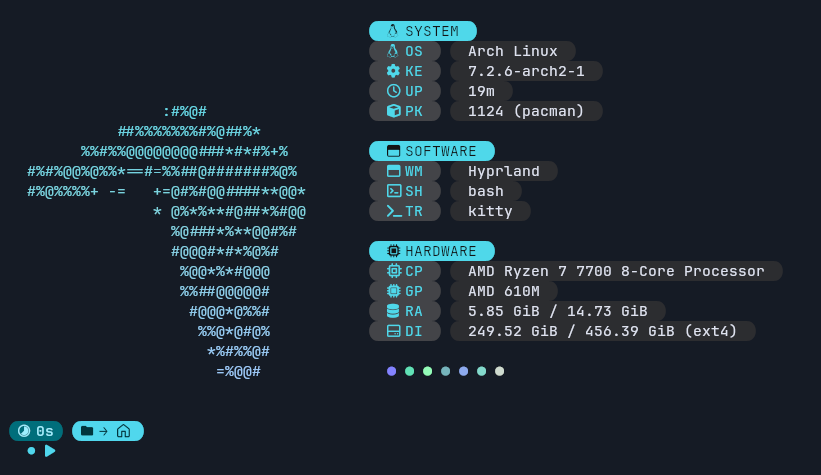Click the 'Arch Linux' OS value
The width and height of the screenshot is (821, 475).
click(x=513, y=51)
